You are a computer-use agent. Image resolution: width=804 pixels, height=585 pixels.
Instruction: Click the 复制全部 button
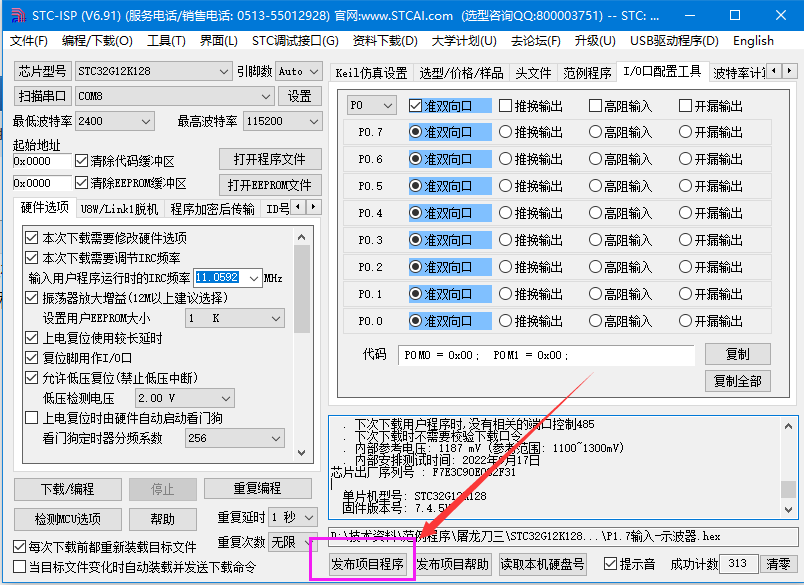pyautogui.click(x=738, y=381)
